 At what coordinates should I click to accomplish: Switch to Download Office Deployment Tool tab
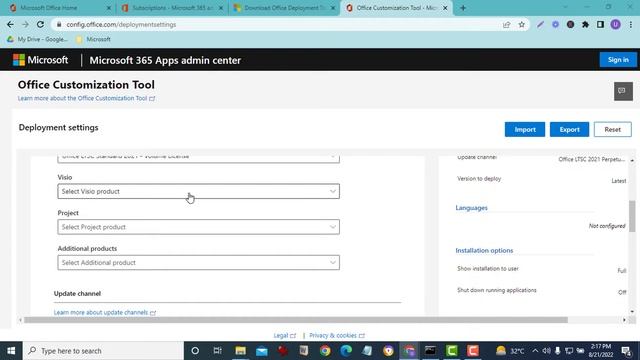(x=284, y=8)
